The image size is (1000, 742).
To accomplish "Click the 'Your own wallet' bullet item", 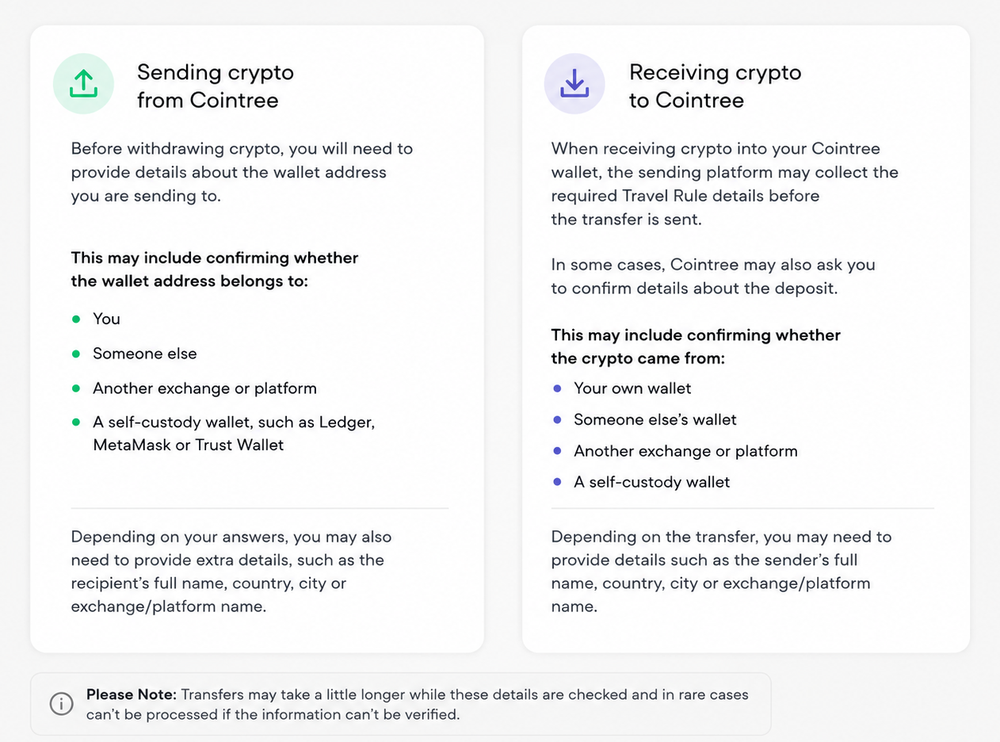I will [x=632, y=389].
